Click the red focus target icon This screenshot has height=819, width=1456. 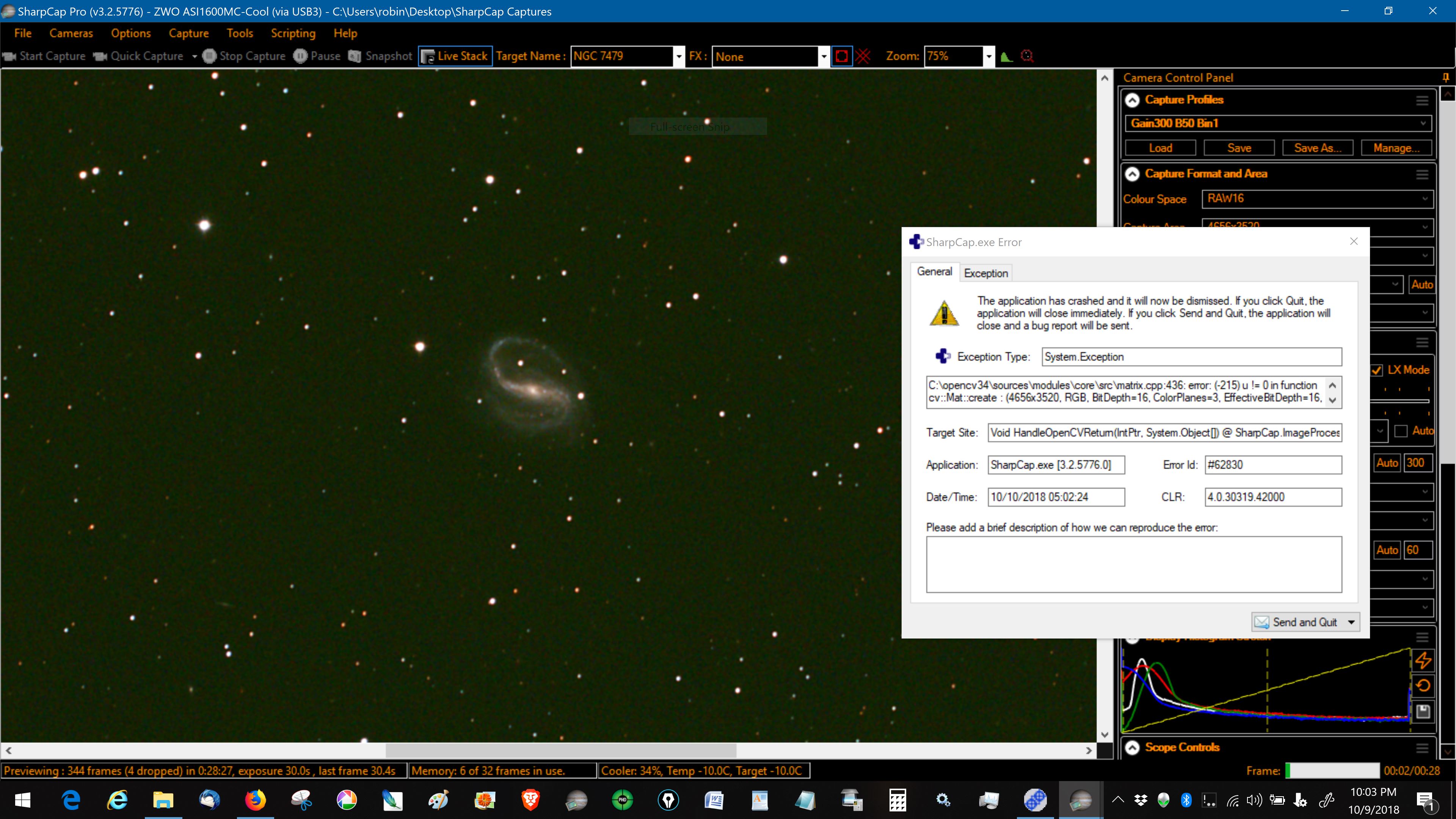[1027, 56]
